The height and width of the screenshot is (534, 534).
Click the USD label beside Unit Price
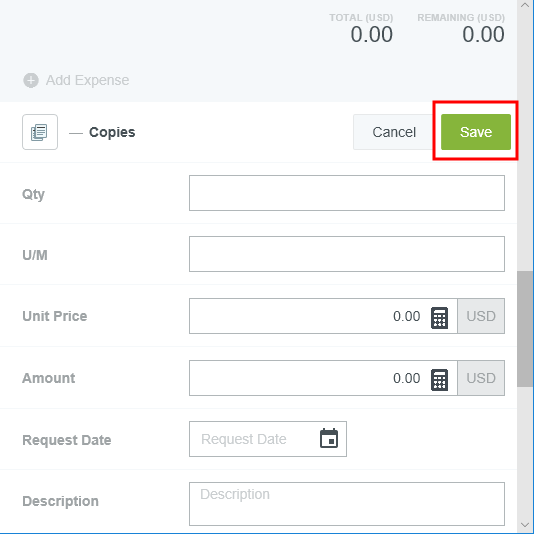click(481, 316)
